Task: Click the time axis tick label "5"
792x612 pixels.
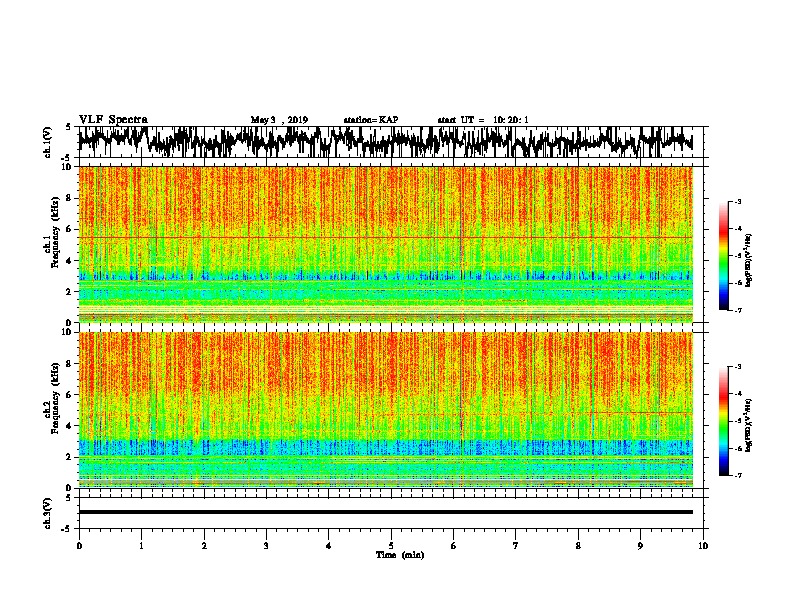Action: pyautogui.click(x=391, y=546)
